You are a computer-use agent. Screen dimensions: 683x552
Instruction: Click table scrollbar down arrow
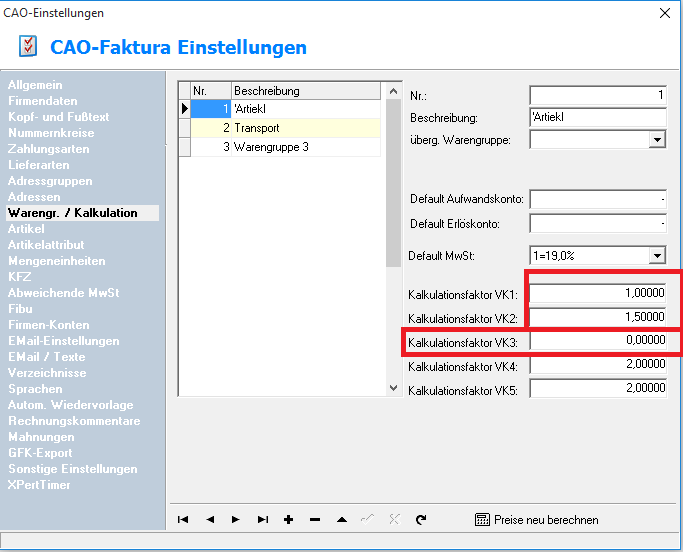pyautogui.click(x=393, y=388)
